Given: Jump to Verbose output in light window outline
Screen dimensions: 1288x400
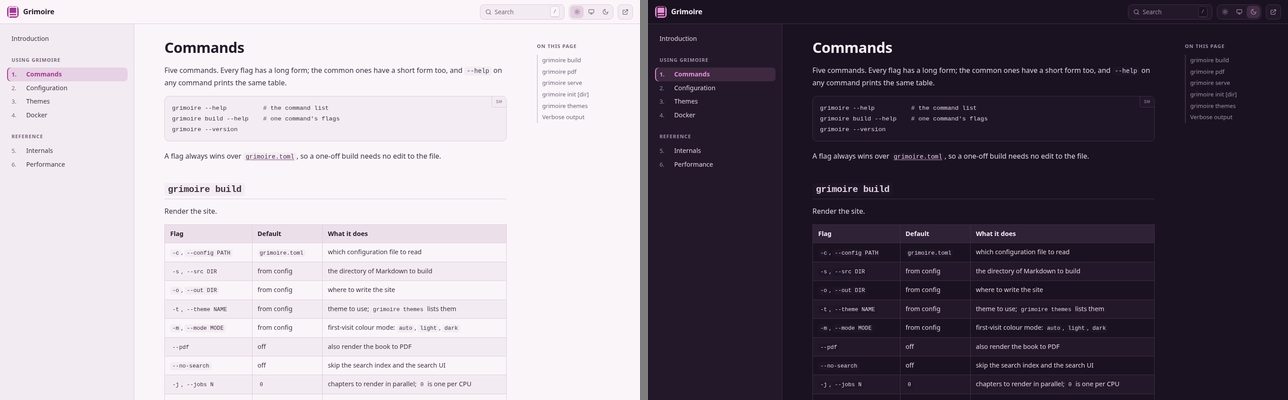Looking at the screenshot, I should [563, 117].
